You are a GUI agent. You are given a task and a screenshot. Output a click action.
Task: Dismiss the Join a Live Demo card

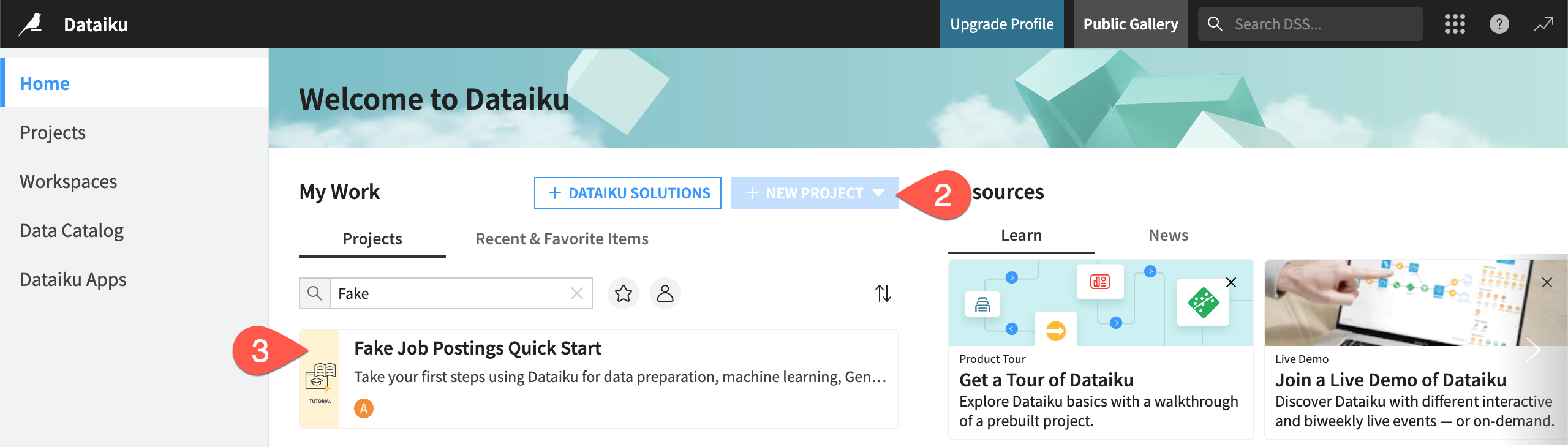coord(1548,283)
